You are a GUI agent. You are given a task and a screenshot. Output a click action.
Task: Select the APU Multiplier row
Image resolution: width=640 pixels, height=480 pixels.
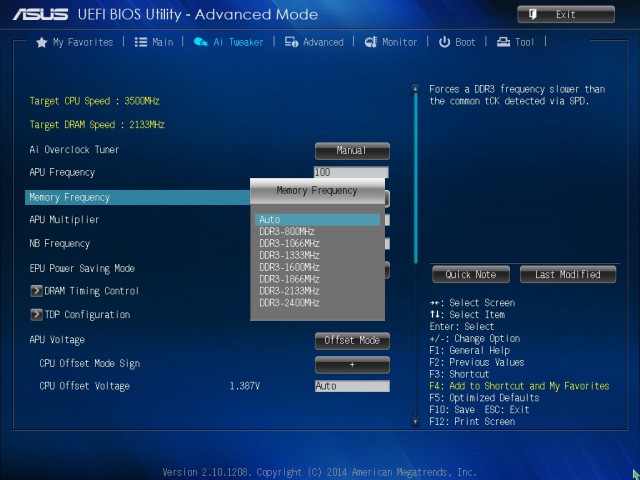click(64, 220)
